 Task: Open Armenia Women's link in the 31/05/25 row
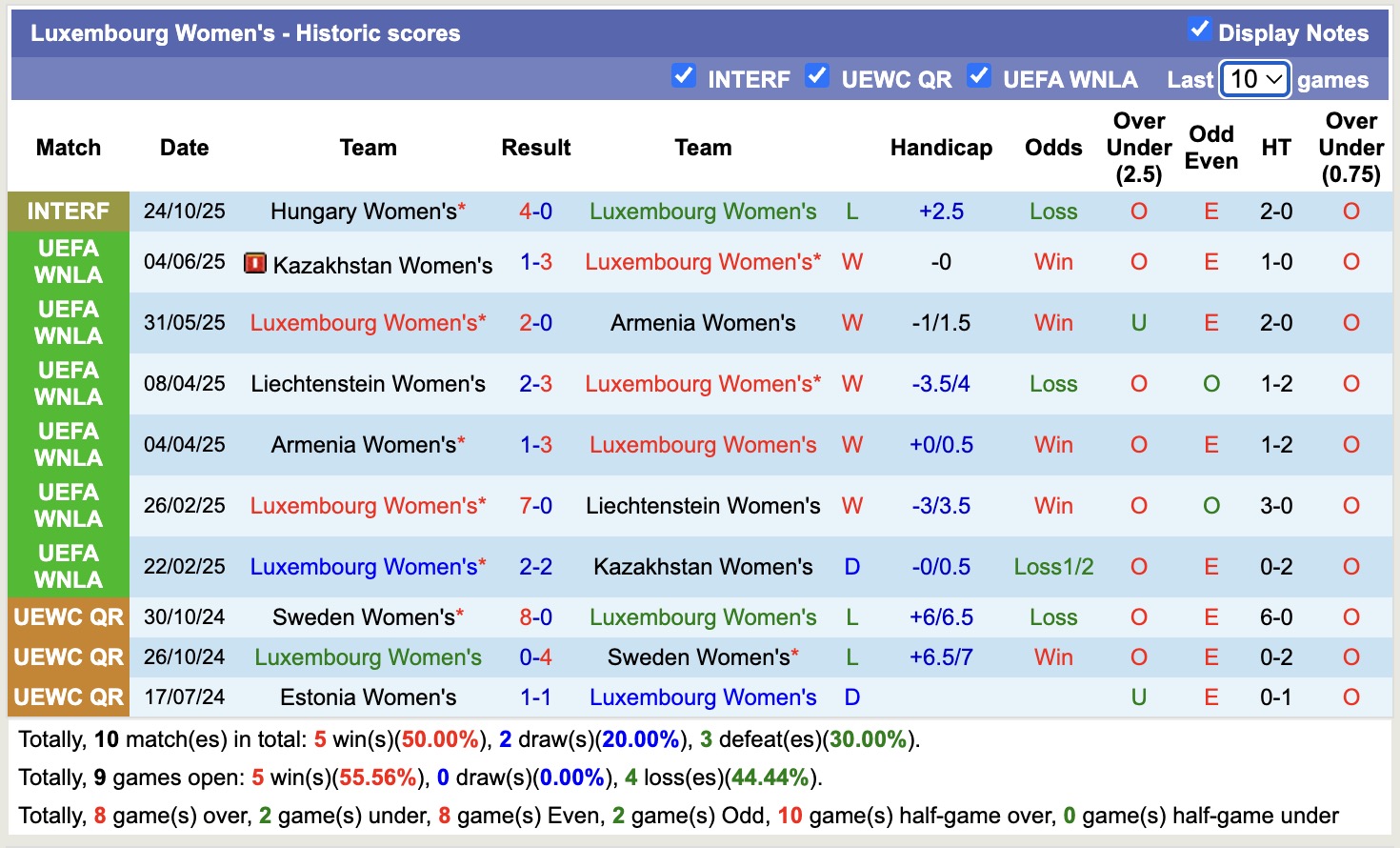click(703, 322)
